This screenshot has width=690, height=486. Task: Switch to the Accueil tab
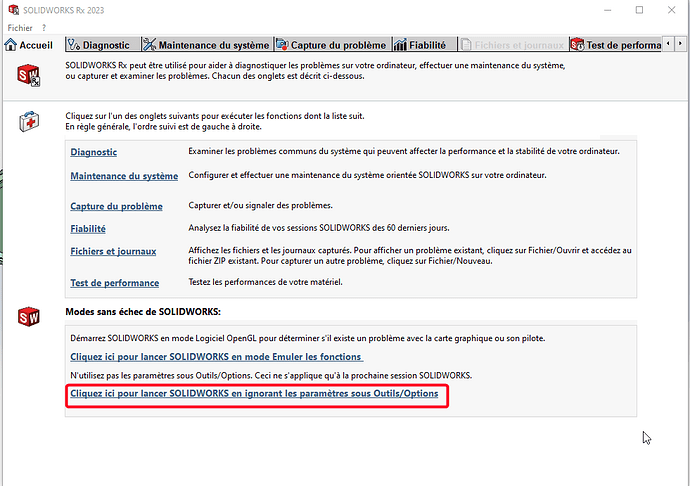(29, 45)
